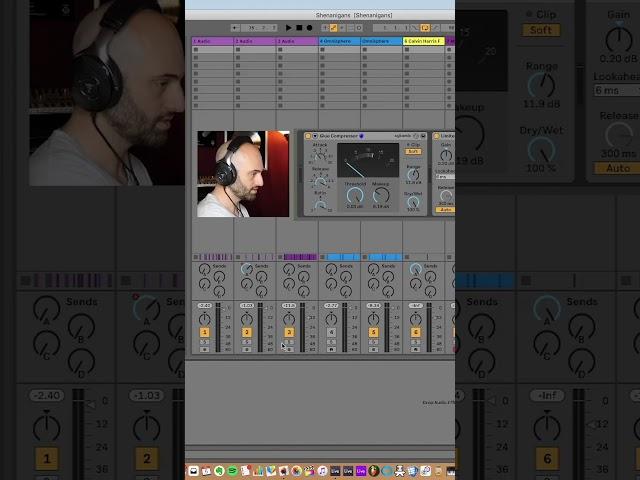Toggle the Limiter device activator
This screenshot has width=640, height=480.
tap(436, 136)
